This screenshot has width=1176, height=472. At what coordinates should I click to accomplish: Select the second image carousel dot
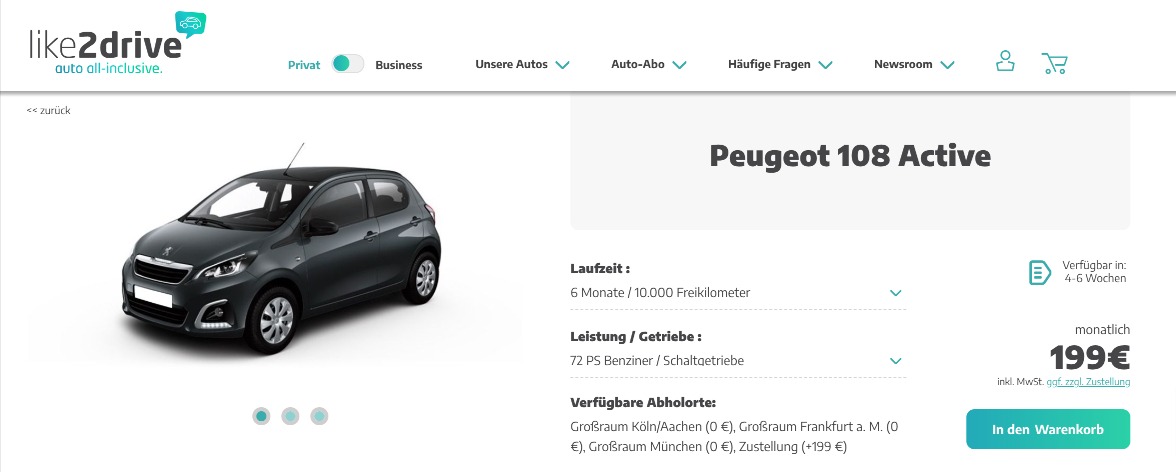(x=290, y=416)
